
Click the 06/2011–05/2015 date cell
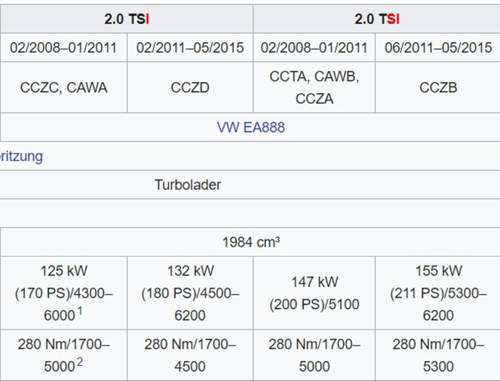pos(438,47)
